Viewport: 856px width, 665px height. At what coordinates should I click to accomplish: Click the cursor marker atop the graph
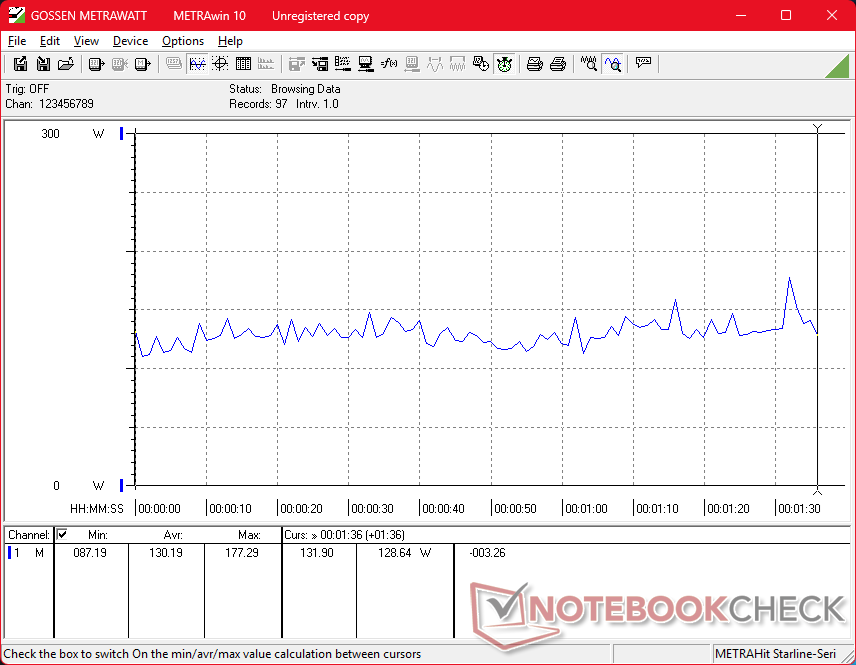pos(818,128)
